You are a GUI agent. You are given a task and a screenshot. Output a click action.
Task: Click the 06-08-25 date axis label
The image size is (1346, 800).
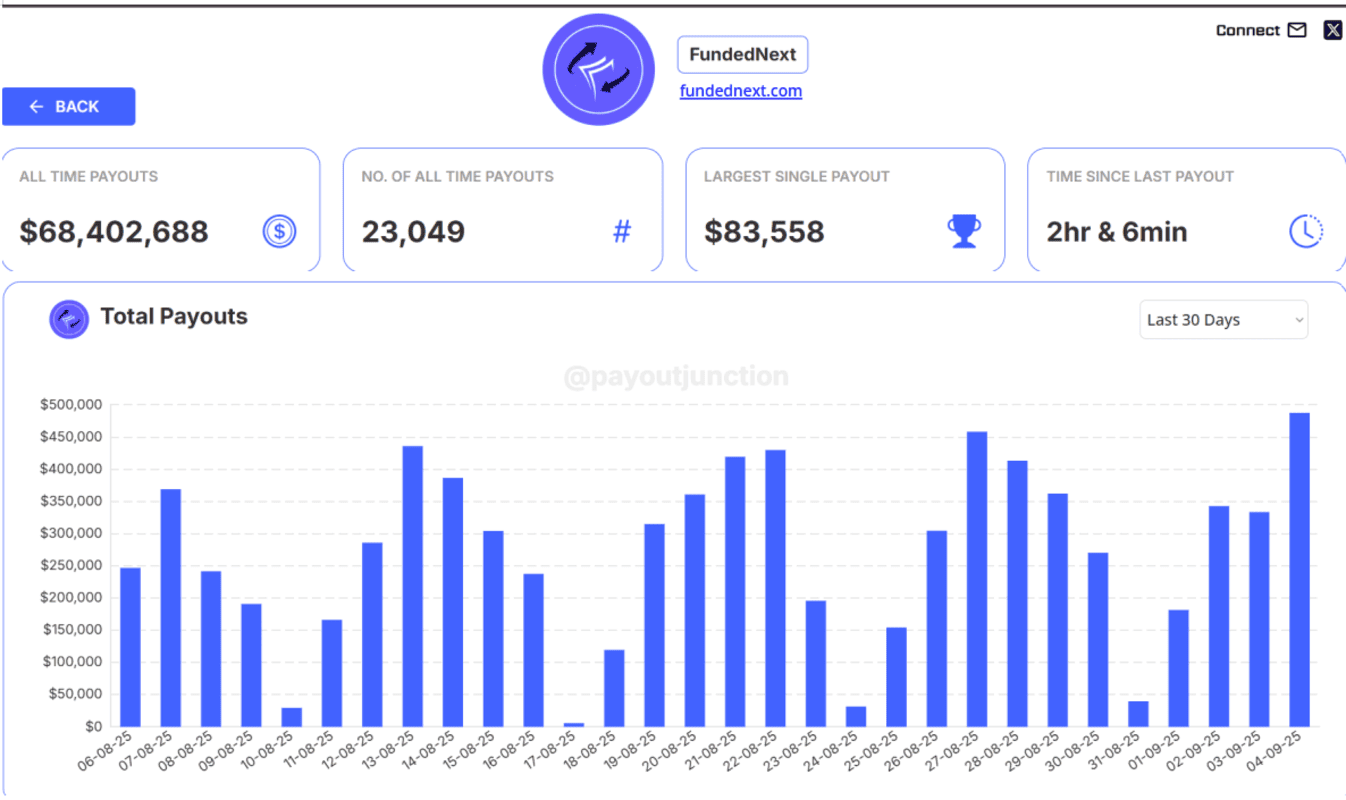click(106, 752)
